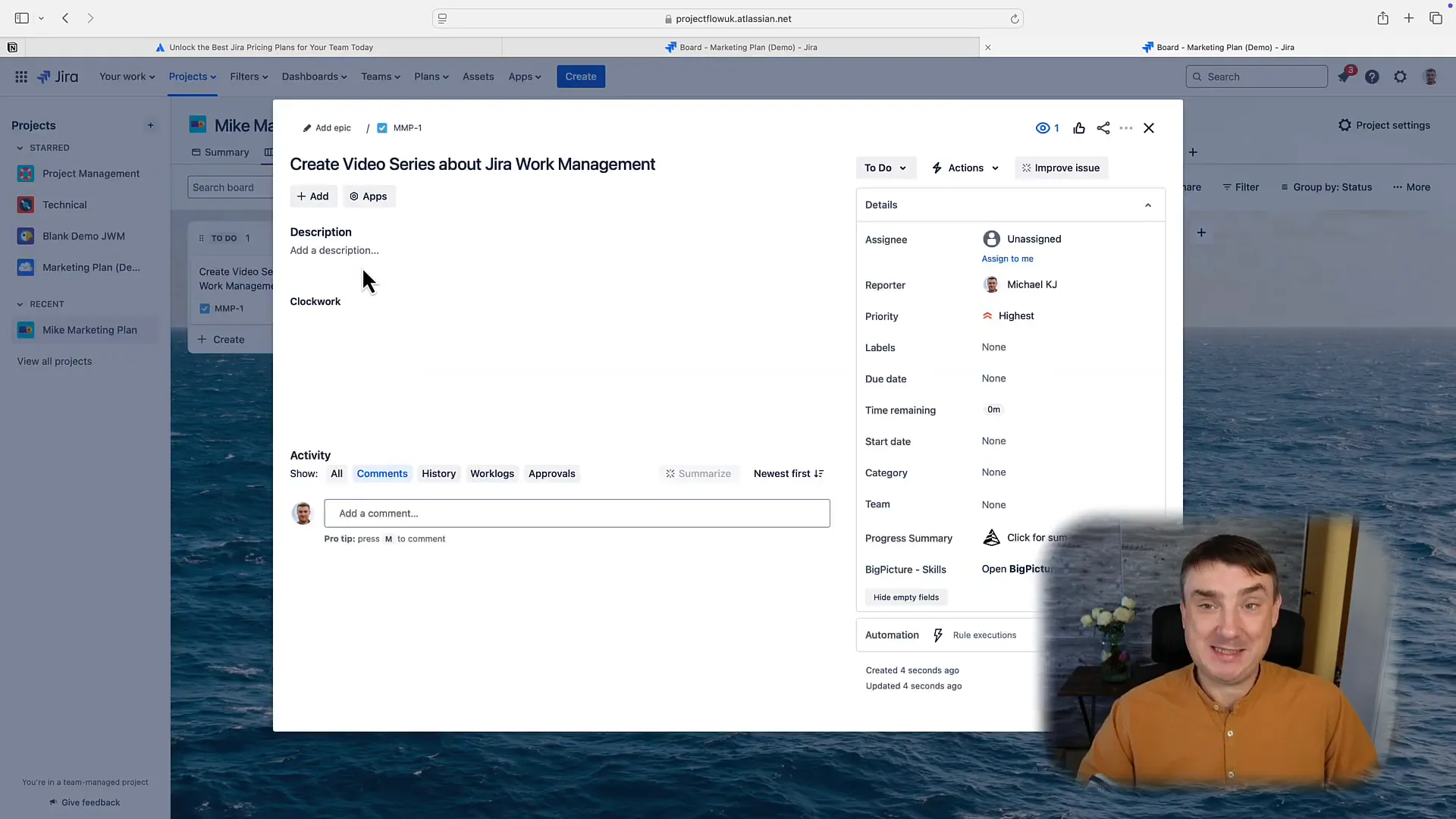
Task: Click the Improve issue button
Action: pos(1061,168)
